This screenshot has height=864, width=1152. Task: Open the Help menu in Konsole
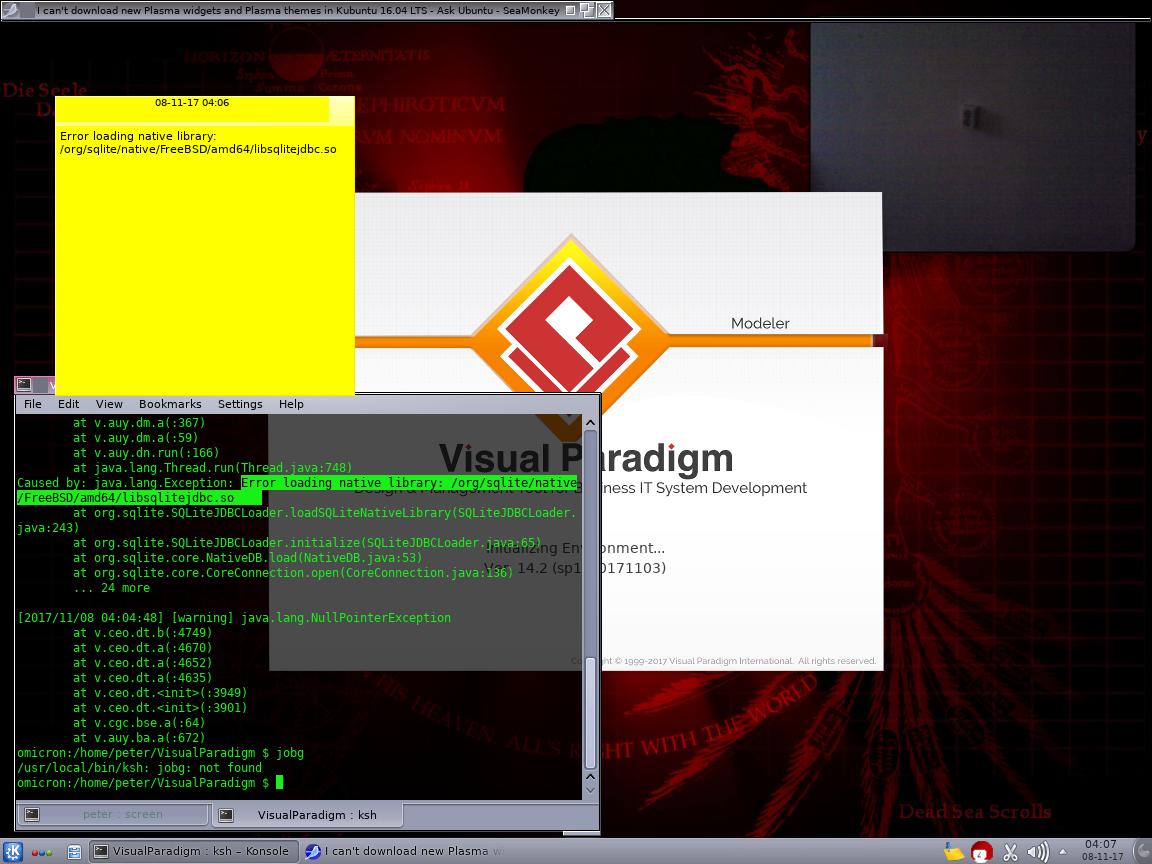pos(291,404)
